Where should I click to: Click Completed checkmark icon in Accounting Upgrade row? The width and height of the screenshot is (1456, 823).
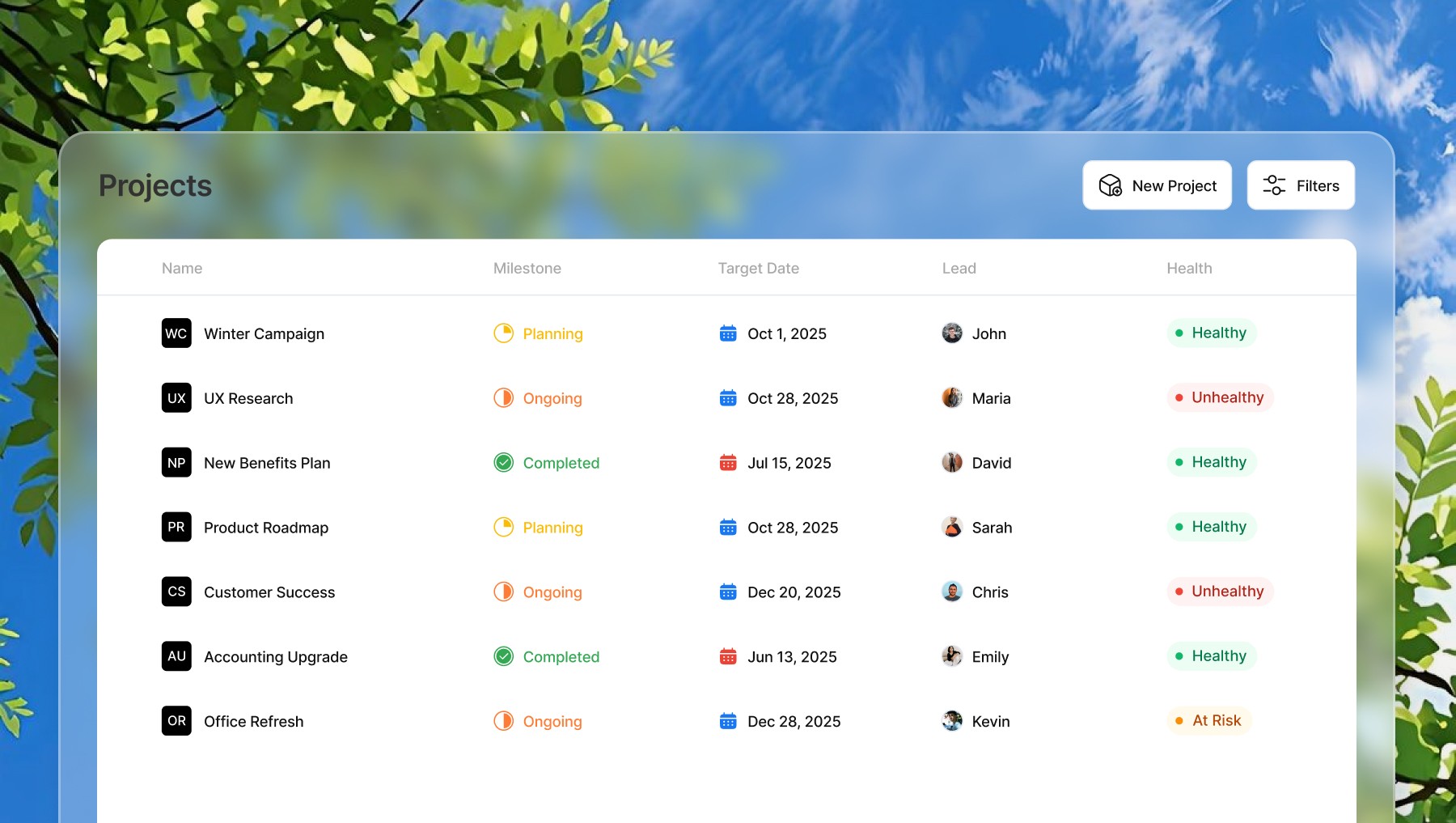click(x=504, y=656)
